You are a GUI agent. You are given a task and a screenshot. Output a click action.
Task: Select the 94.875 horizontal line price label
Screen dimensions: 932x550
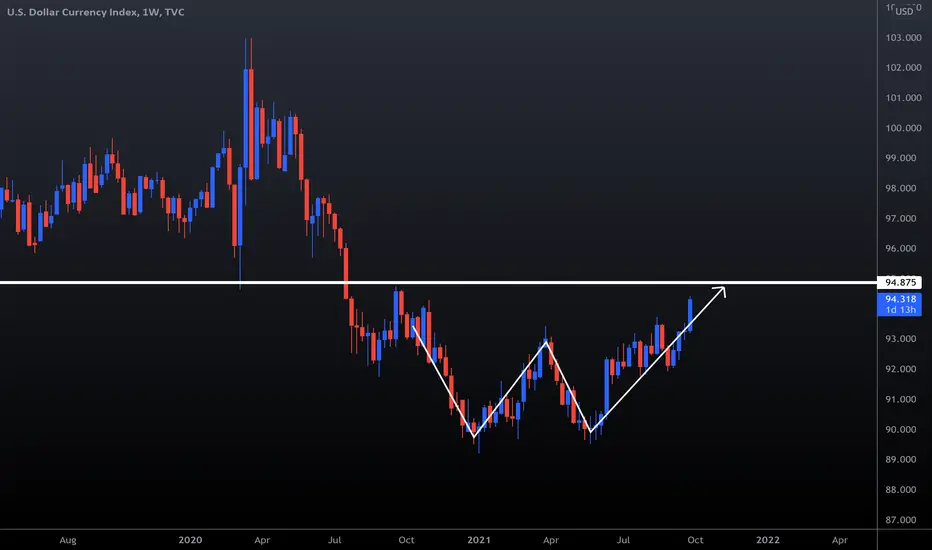(900, 282)
